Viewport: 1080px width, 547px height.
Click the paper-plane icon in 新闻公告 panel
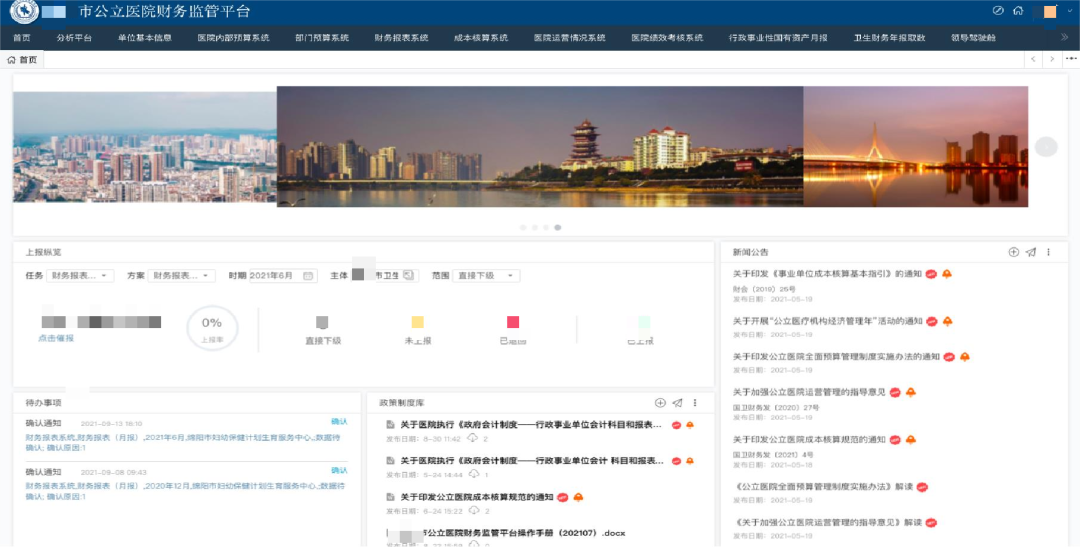(1031, 252)
